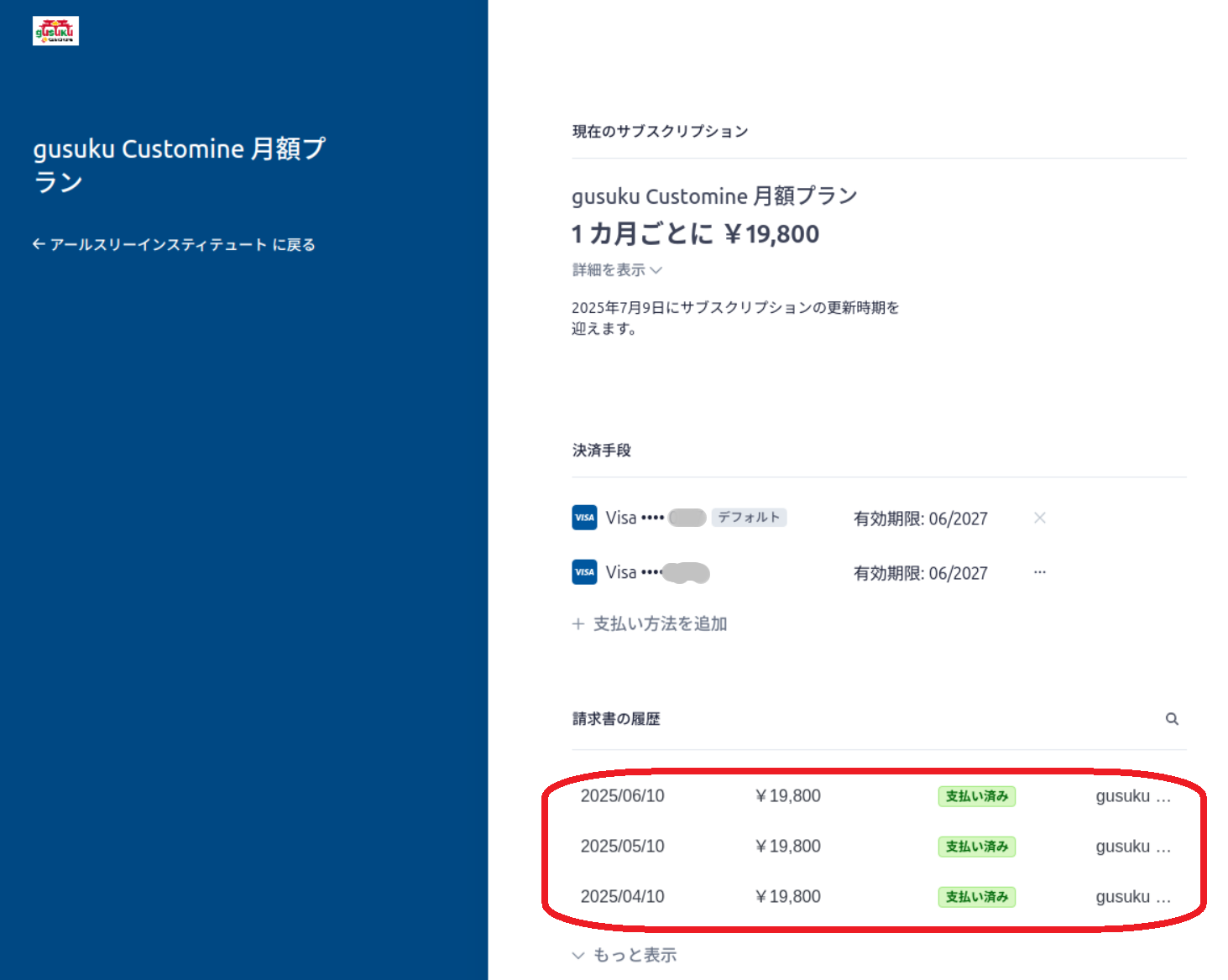Click ￥19,800 amount for 2025/06/10
Viewport: 1228px width, 980px height.
point(787,796)
